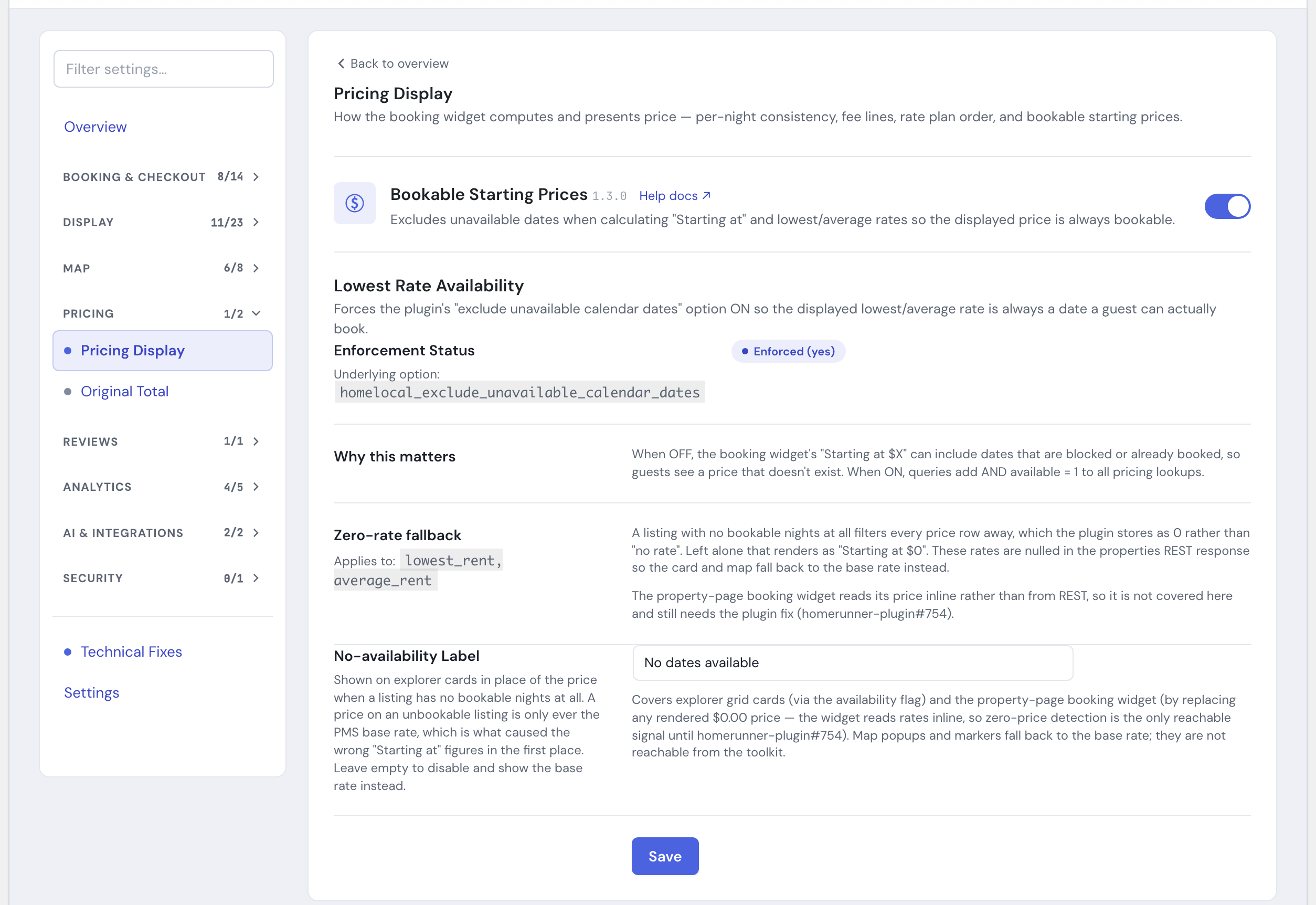Click the Why this matters label
The width and height of the screenshot is (1316, 905).
(395, 457)
